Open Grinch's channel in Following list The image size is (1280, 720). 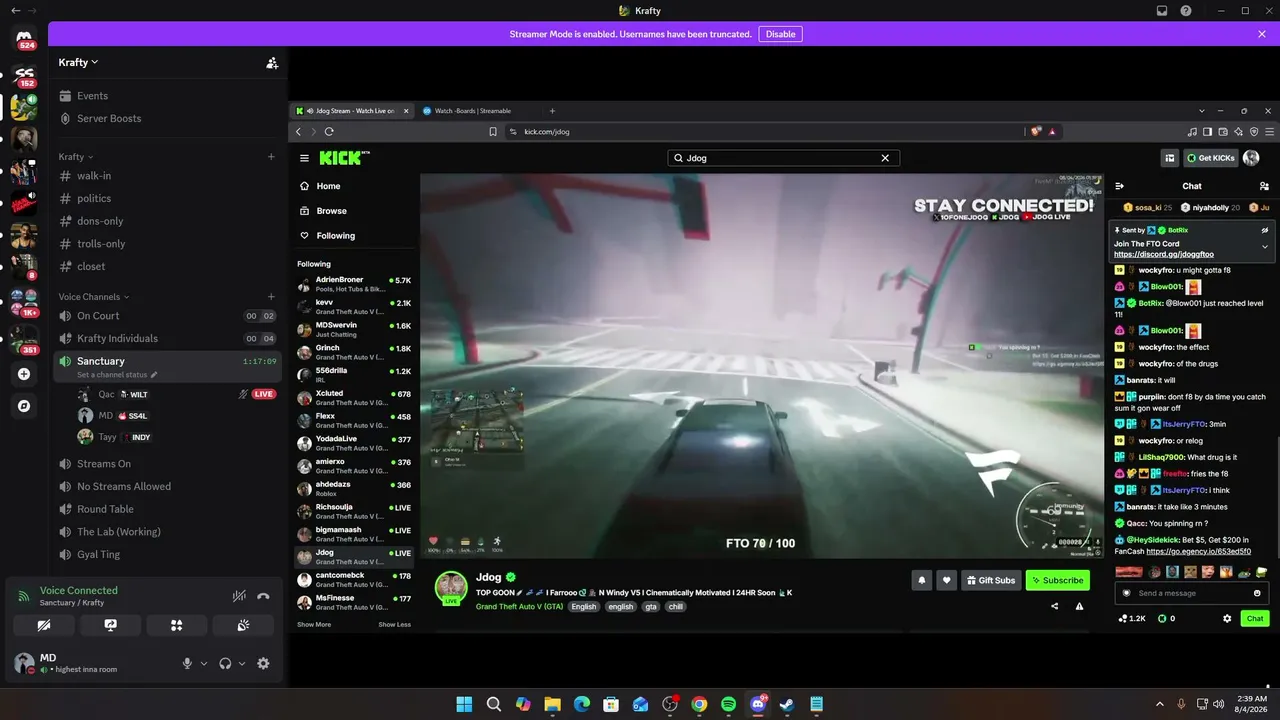coord(354,352)
